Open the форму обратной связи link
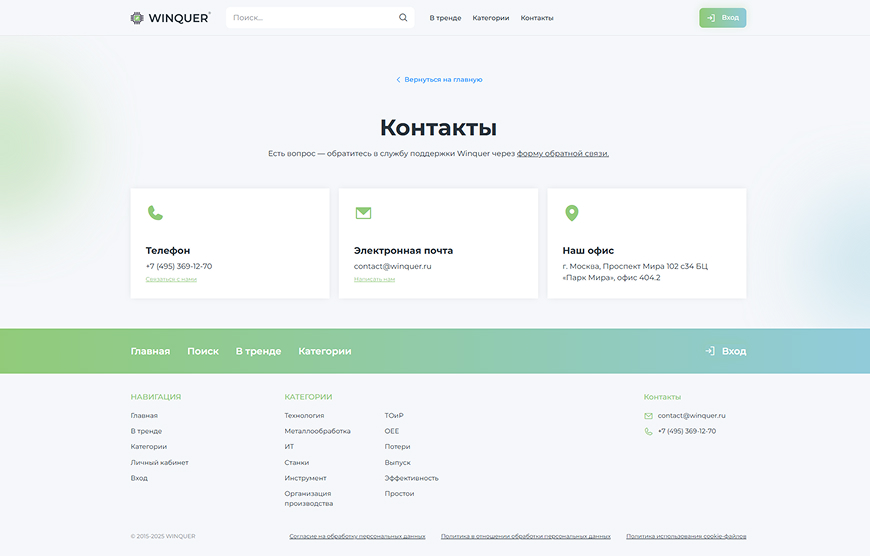This screenshot has height=556, width=870. point(562,154)
